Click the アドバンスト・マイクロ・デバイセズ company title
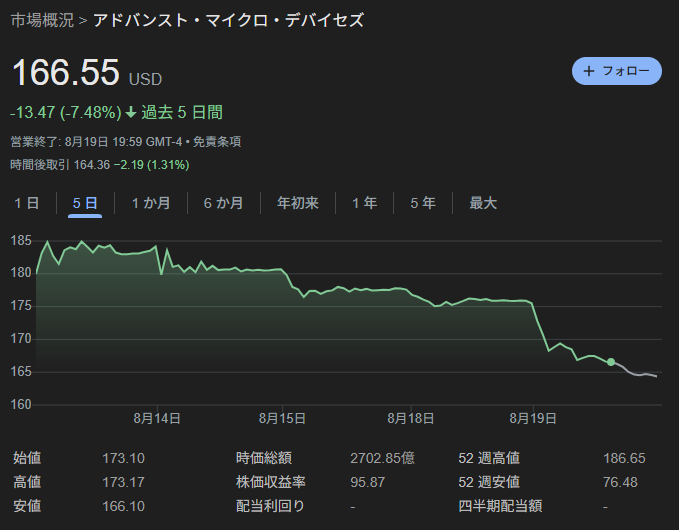 click(x=229, y=20)
